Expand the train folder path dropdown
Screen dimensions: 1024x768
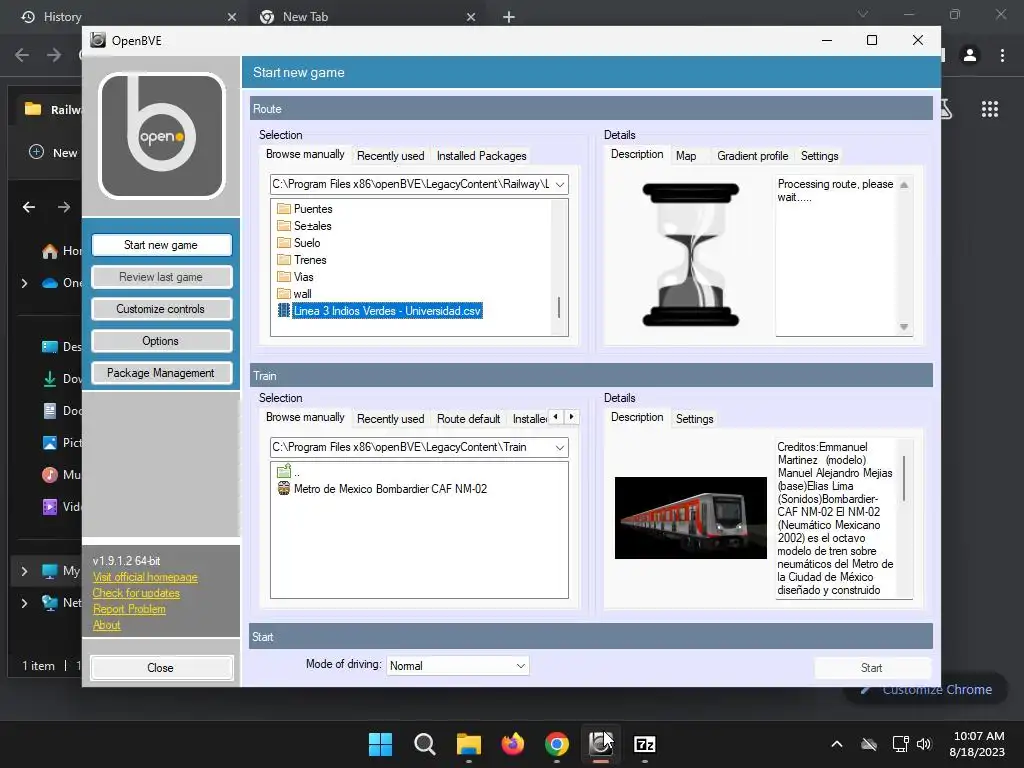[560, 448]
